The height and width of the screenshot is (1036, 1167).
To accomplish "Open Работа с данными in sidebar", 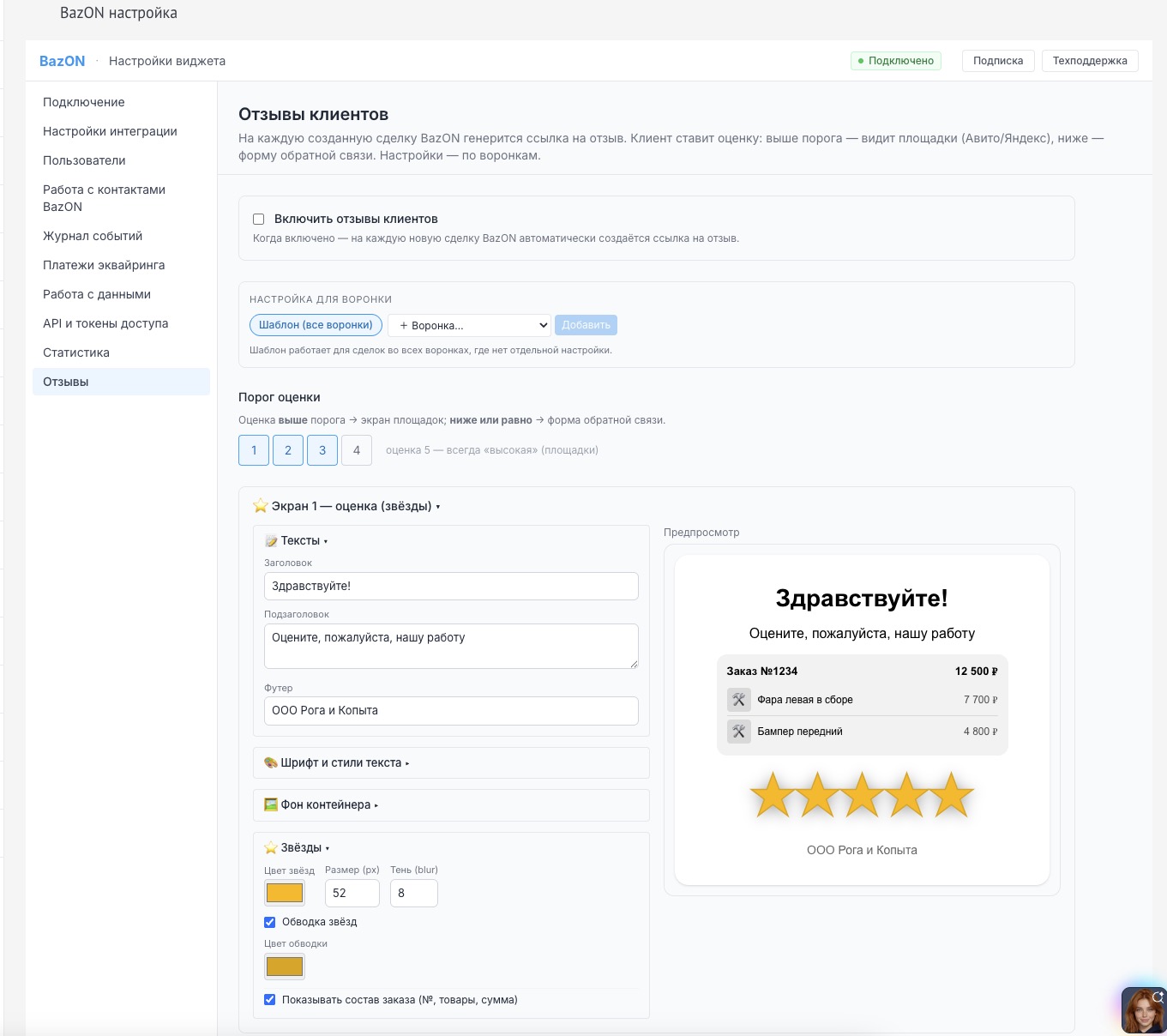I will 121,294.
